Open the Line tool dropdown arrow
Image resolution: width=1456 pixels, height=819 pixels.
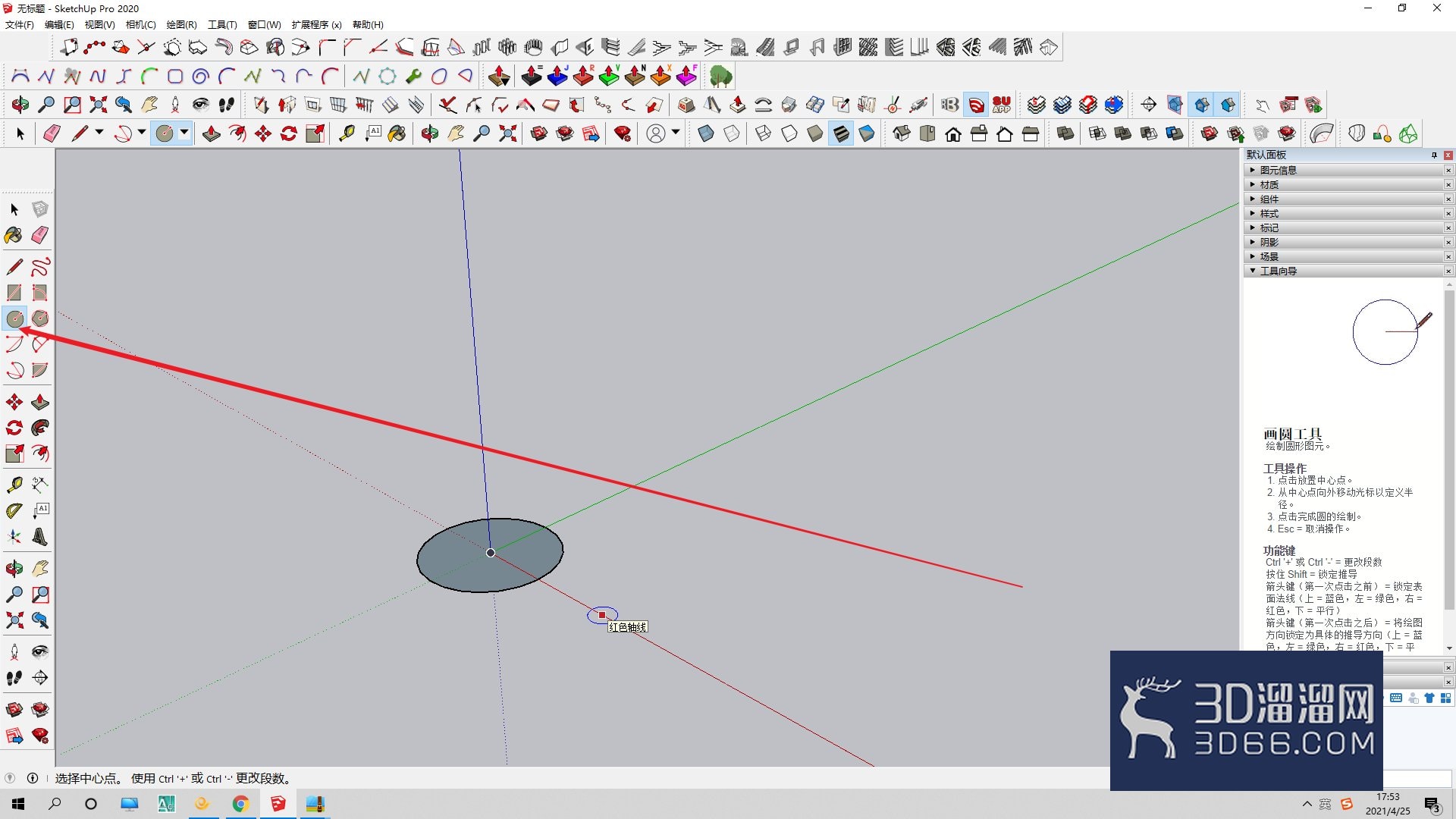pyautogui.click(x=99, y=133)
